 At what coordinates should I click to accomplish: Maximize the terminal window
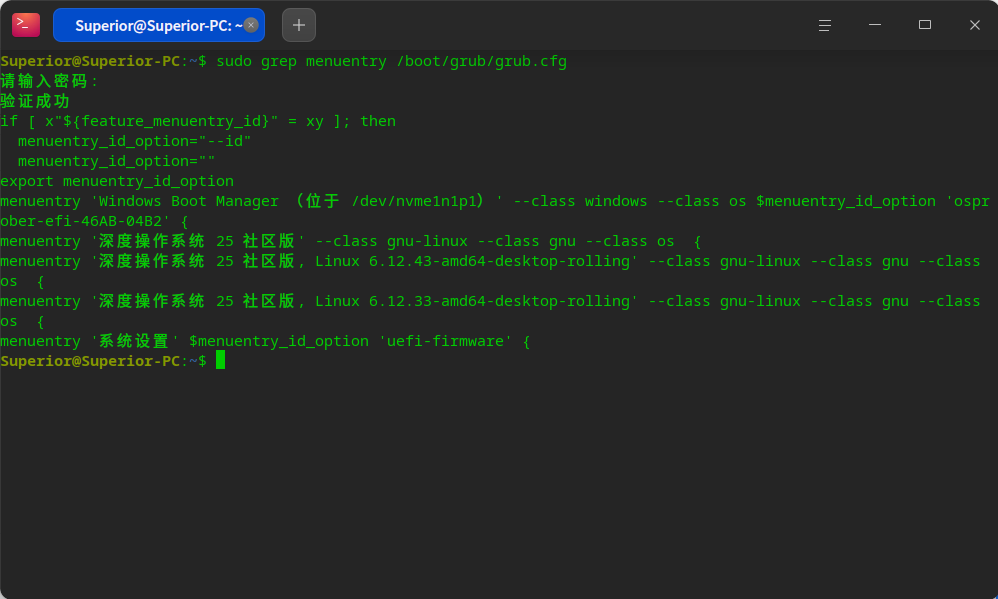click(925, 25)
